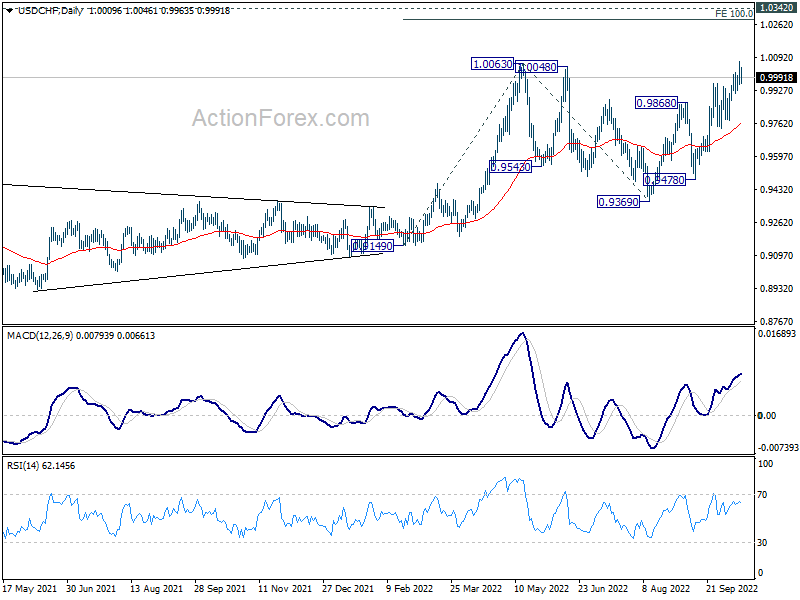Select the 1.00630 price label
The image size is (800, 600).
coord(492,64)
